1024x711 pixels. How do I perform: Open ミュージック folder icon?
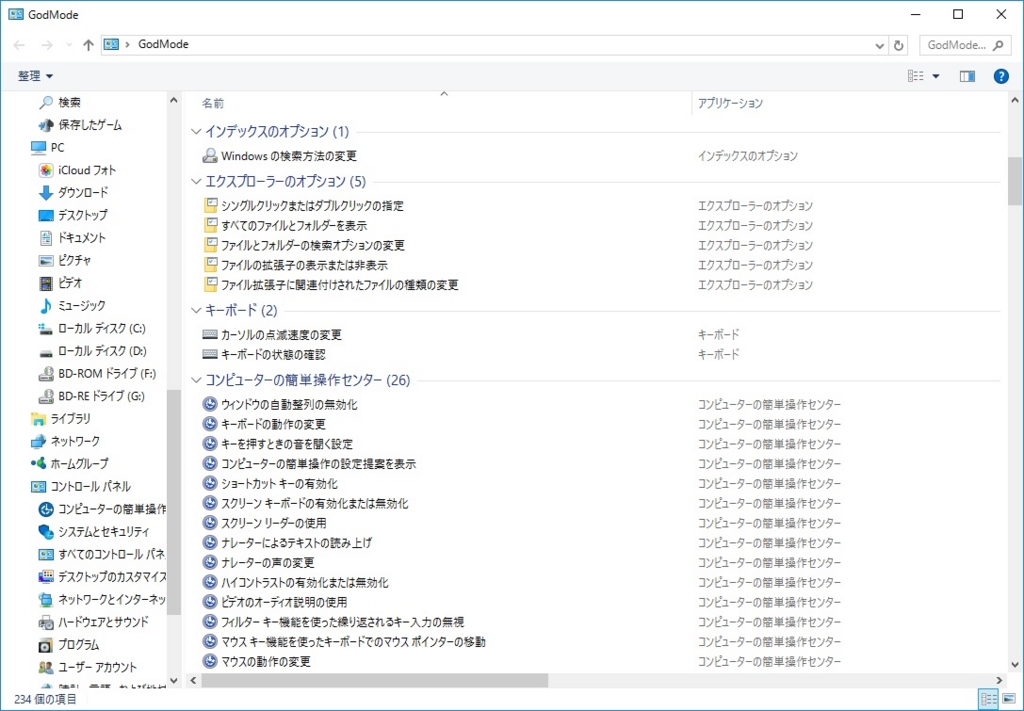pos(46,306)
